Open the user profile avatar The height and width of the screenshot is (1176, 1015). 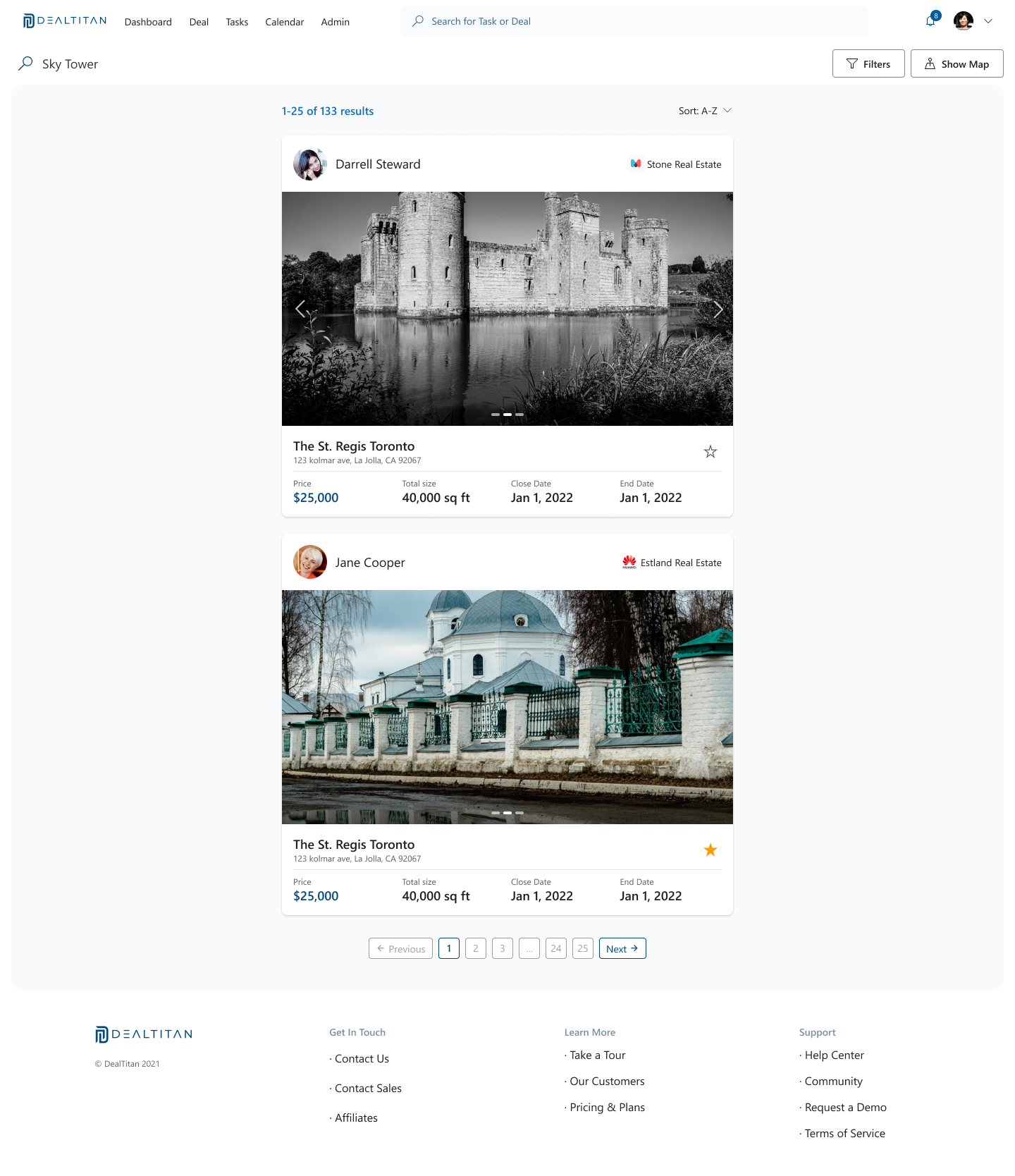pyautogui.click(x=964, y=21)
